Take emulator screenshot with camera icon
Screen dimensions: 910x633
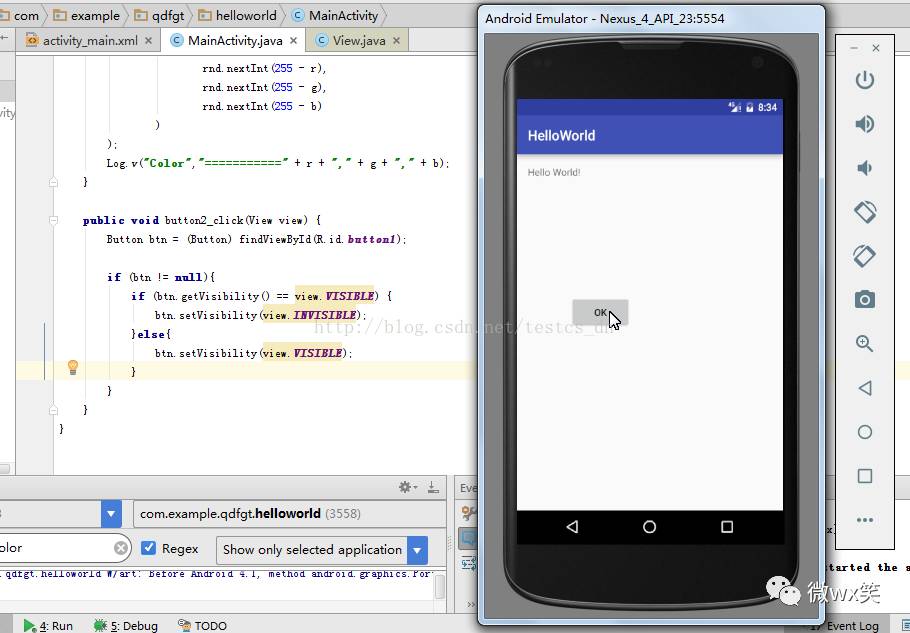click(x=865, y=299)
